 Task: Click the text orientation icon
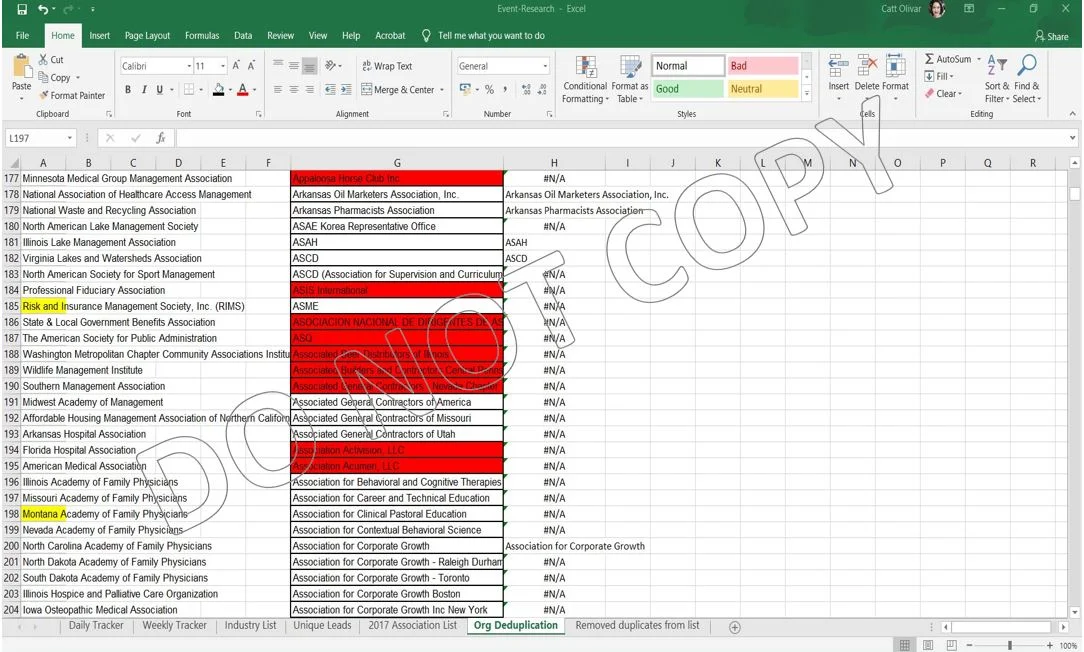pos(330,66)
